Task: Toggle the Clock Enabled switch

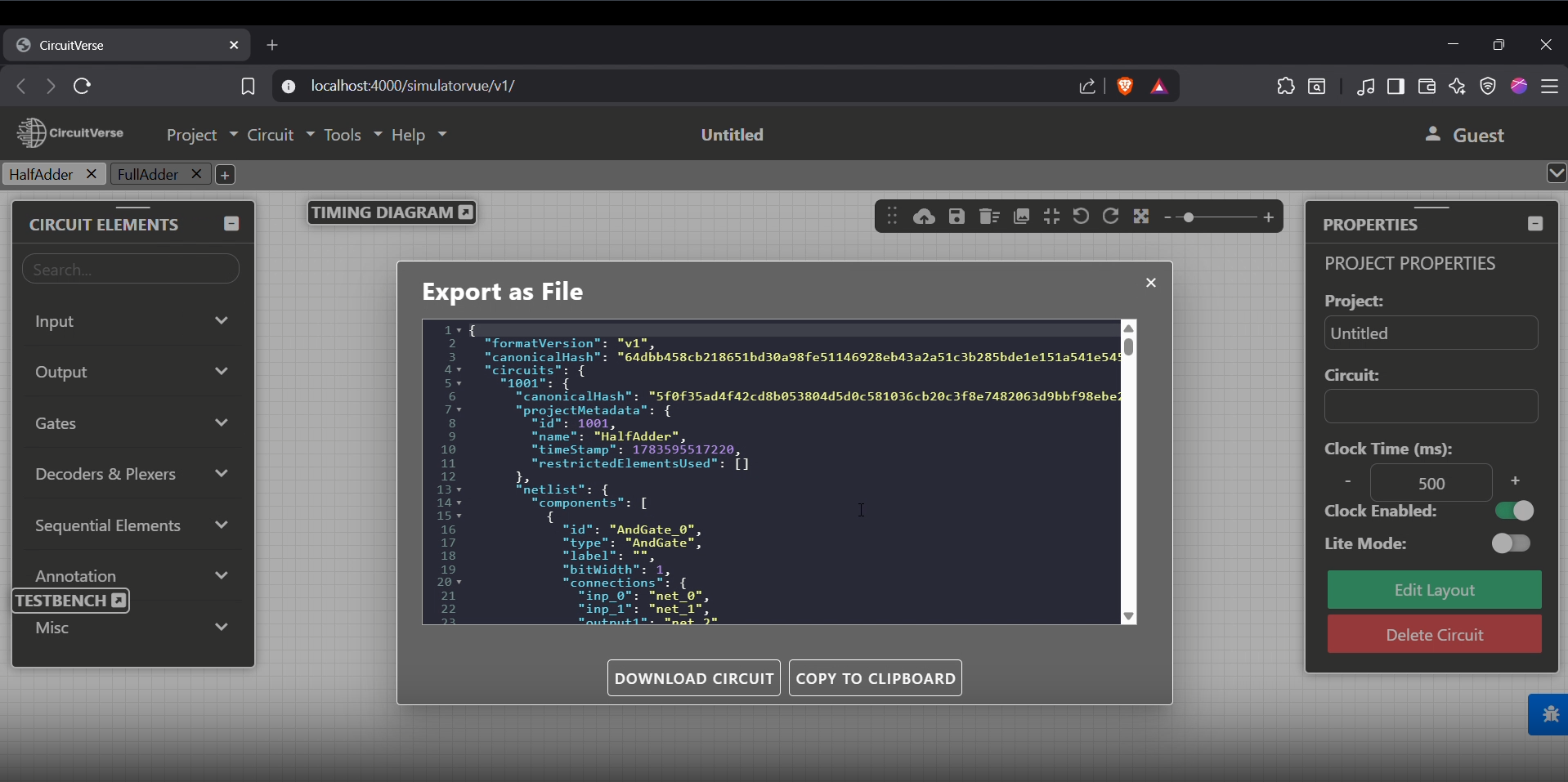Action: pyautogui.click(x=1516, y=512)
